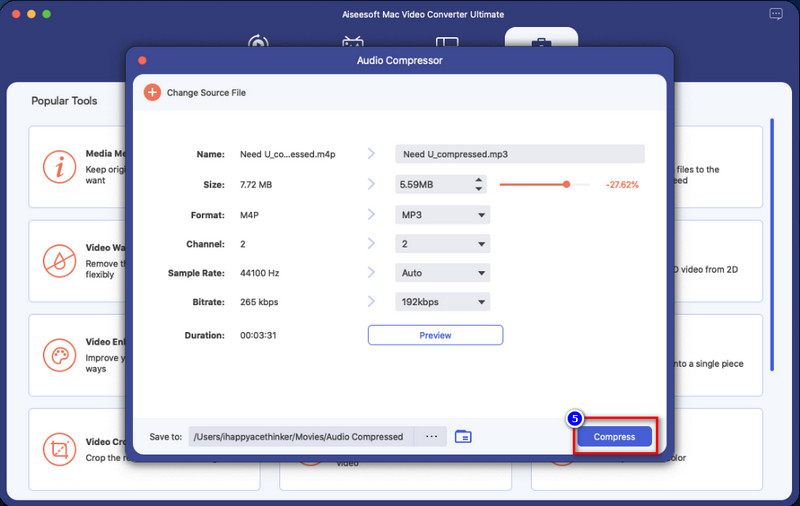
Task: Click the size compression slider handle
Action: pyautogui.click(x=567, y=184)
